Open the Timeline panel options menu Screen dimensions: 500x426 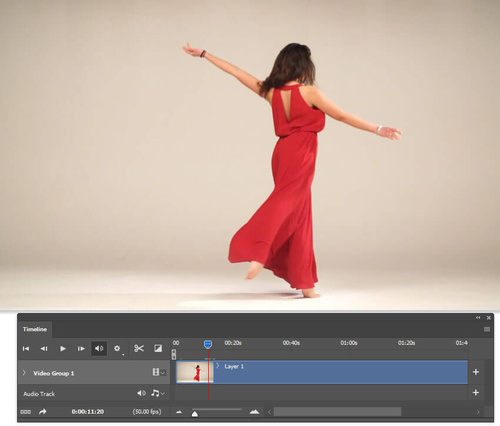(487, 329)
